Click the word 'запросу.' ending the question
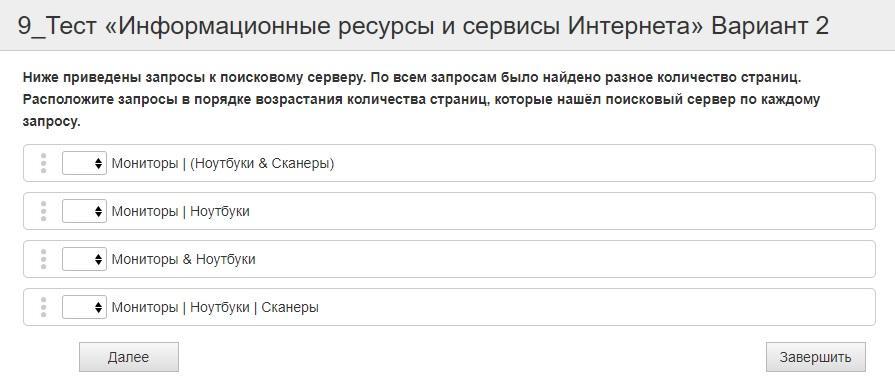Screen dimensions: 895x376 pyautogui.click(x=51, y=122)
